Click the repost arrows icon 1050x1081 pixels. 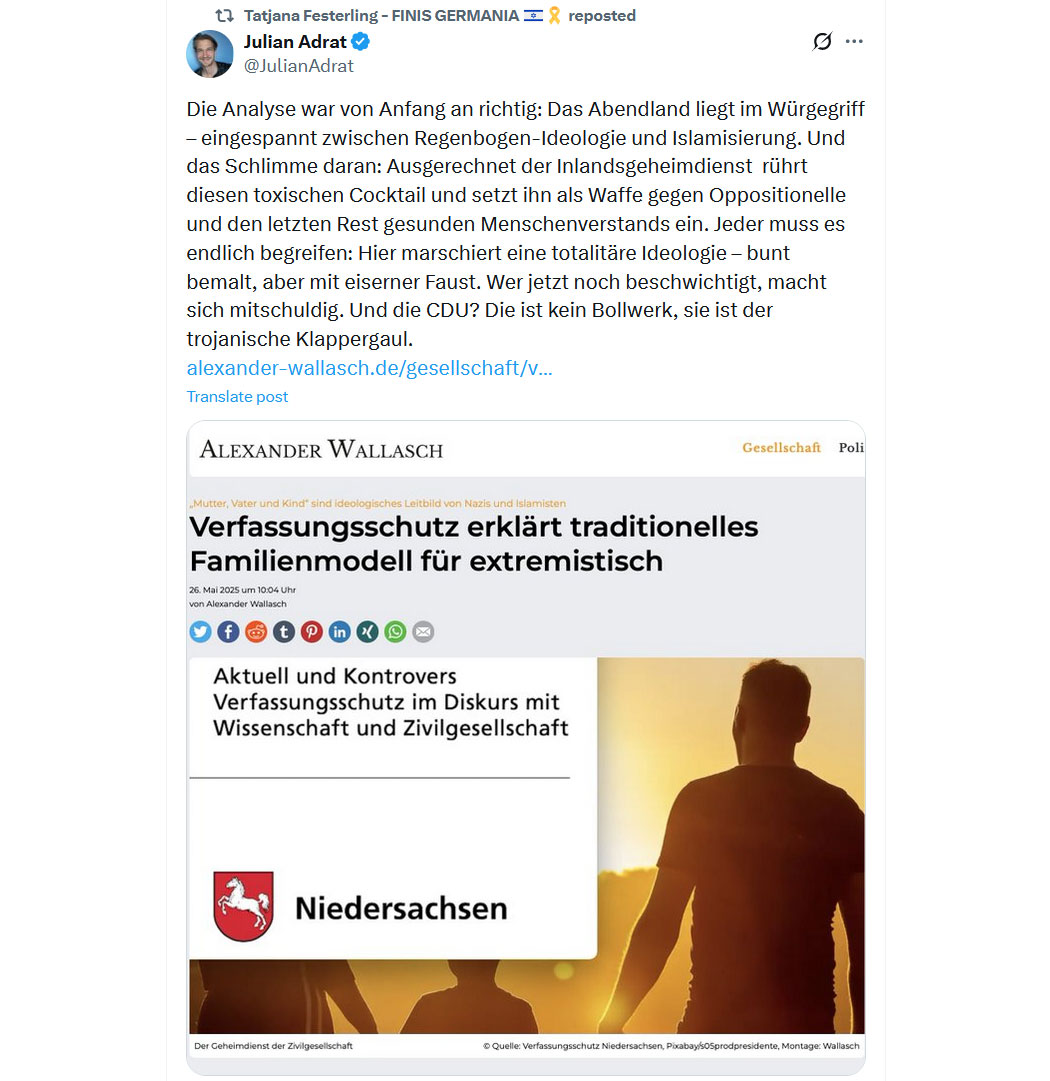click(x=225, y=15)
